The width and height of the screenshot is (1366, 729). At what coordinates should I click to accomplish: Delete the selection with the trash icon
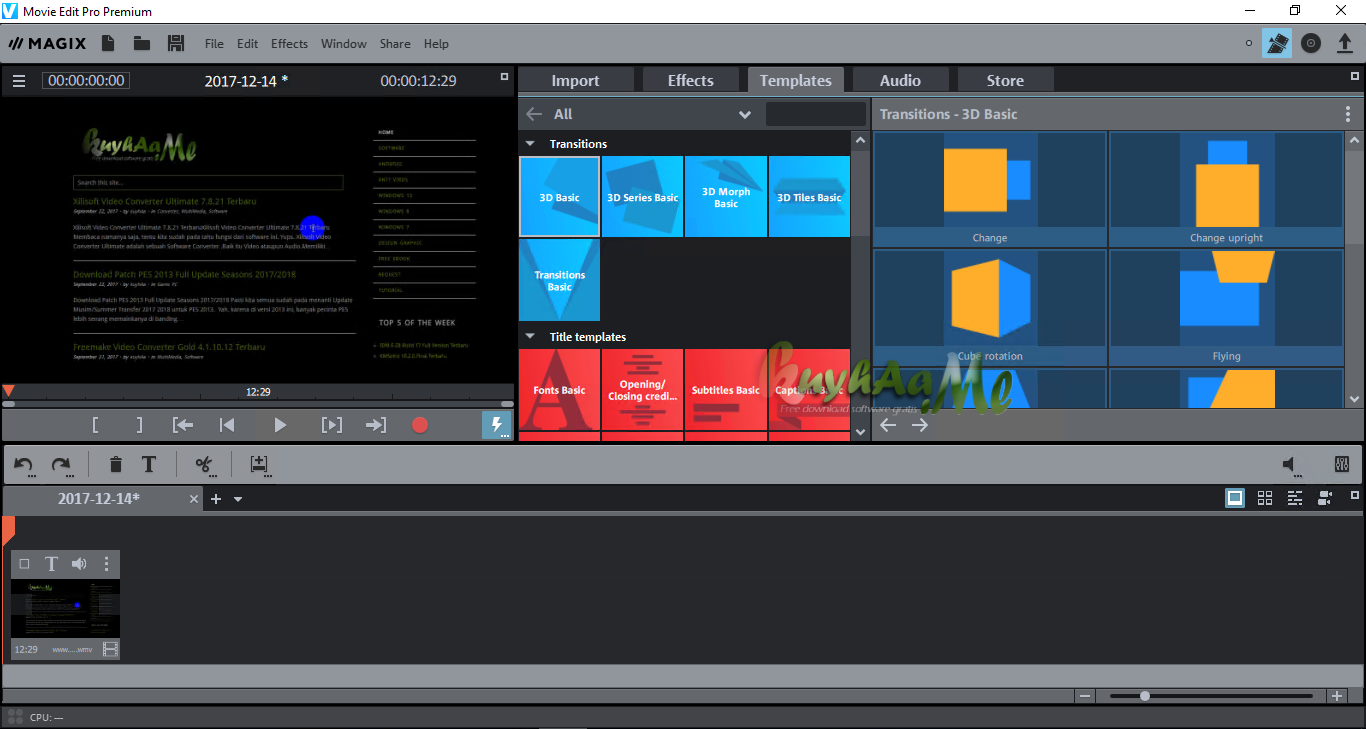tap(116, 465)
